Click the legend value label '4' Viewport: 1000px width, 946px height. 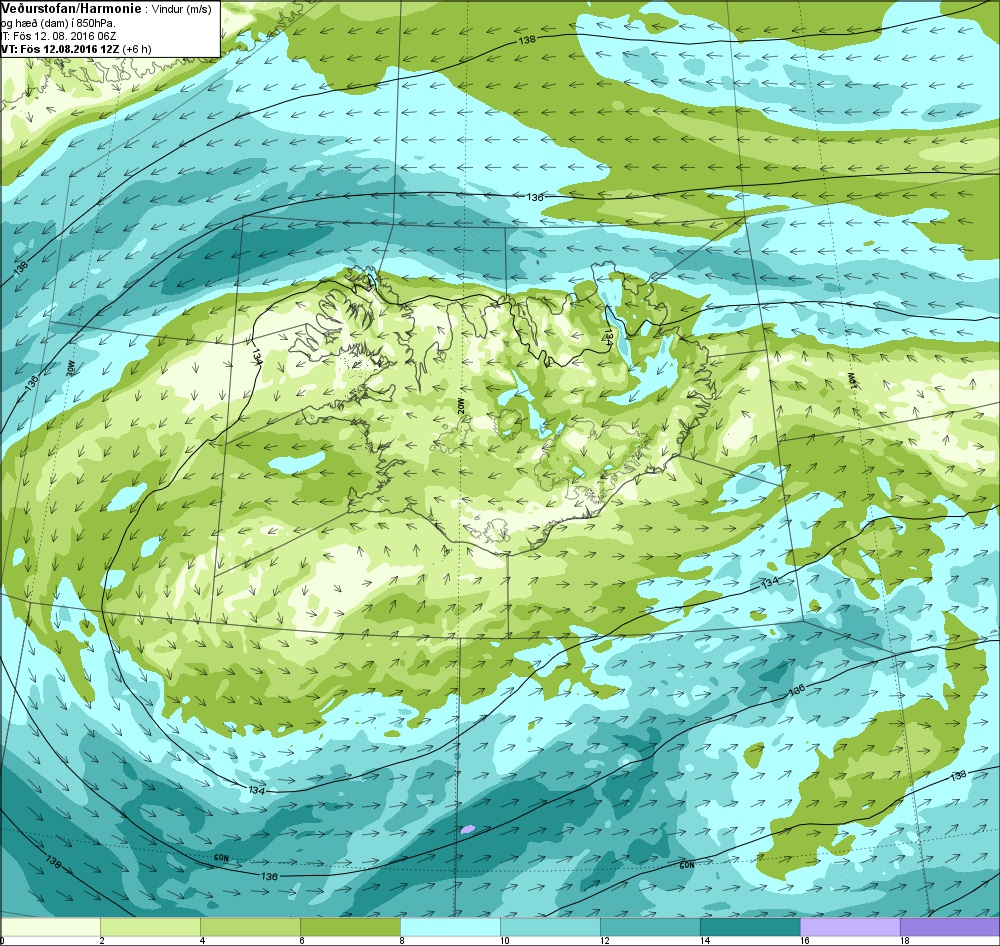click(202, 941)
